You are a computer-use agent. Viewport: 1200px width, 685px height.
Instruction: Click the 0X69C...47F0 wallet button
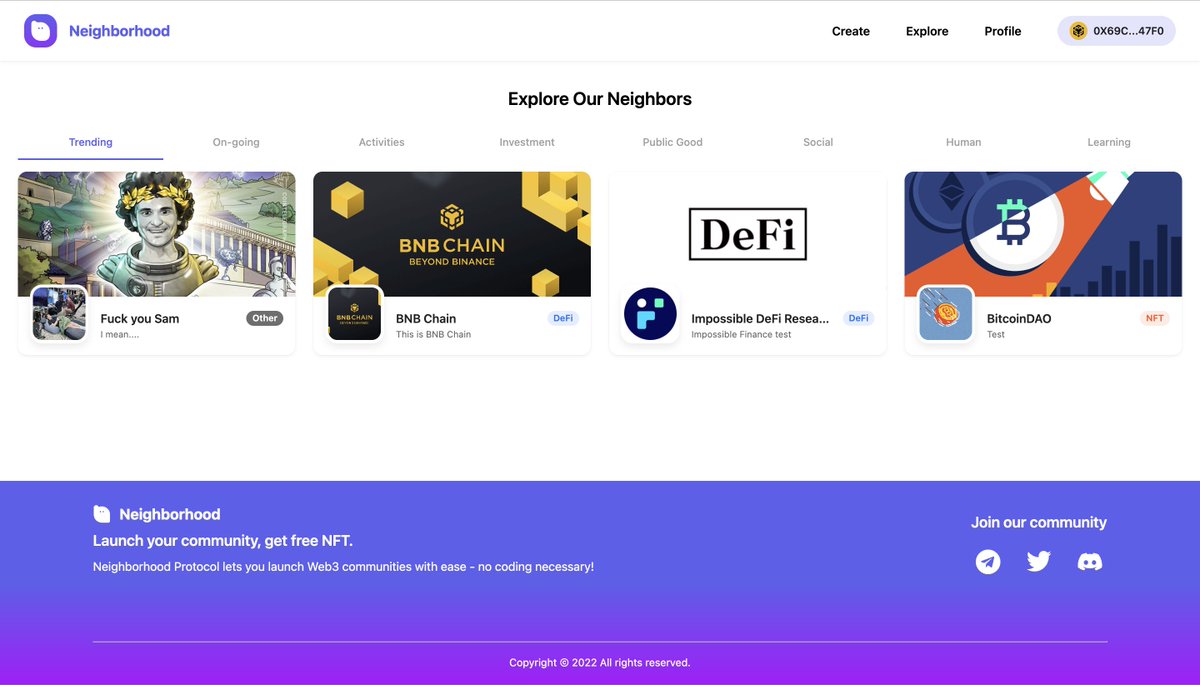pos(1117,31)
